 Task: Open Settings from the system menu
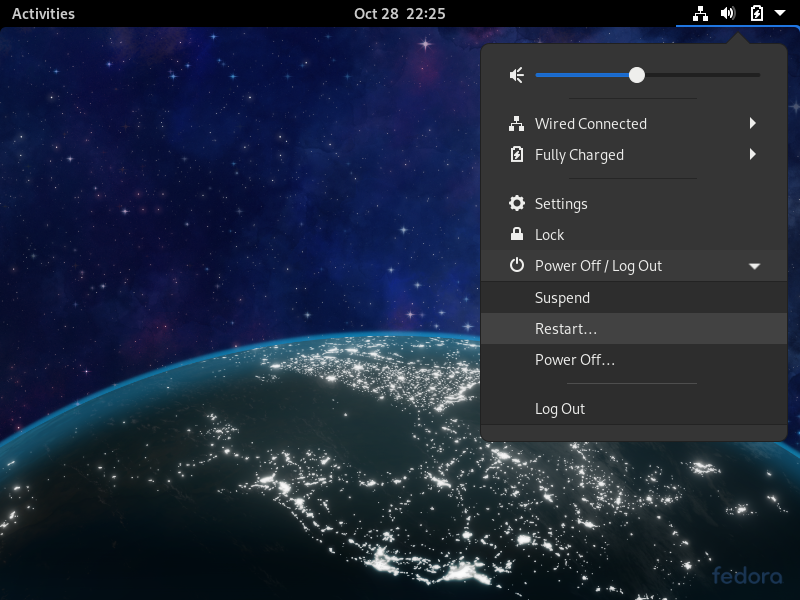(634, 204)
